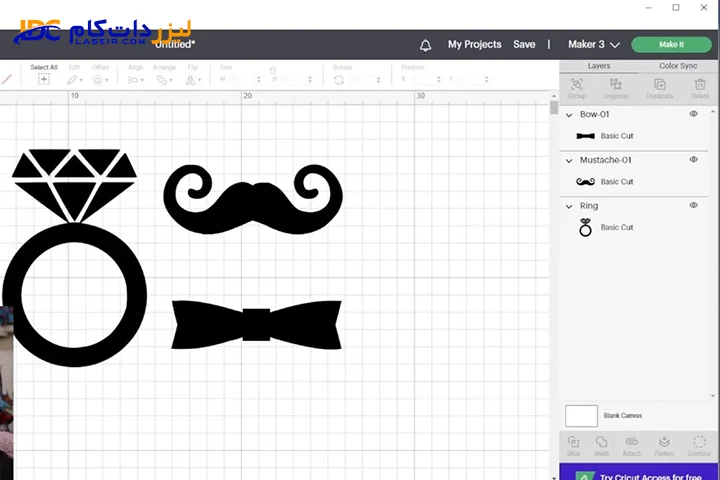
Task: Collapse the Bow-01 layer group
Action: [x=570, y=115]
